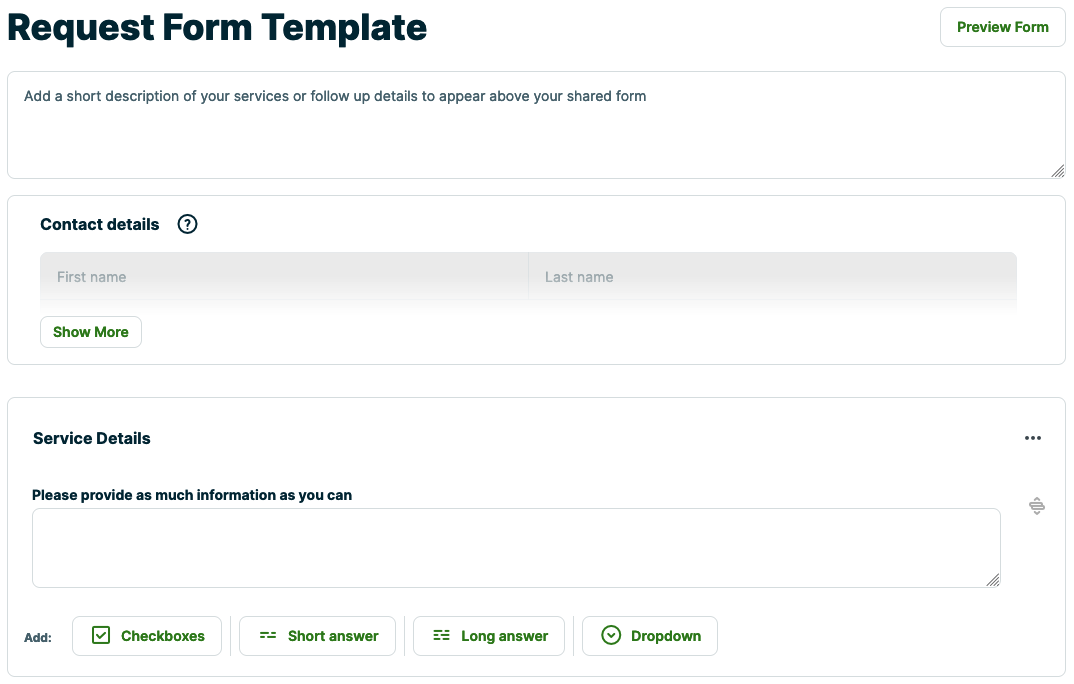Screen dimensions: 1074x684
Task: Click the resize grip of the description textarea
Action: 1057,172
